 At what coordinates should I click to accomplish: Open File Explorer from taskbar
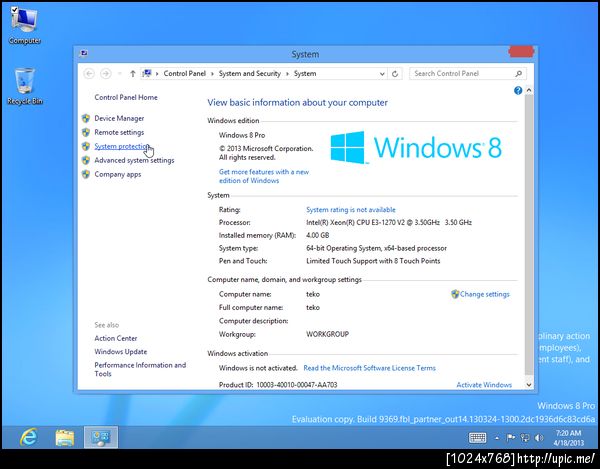[65, 437]
